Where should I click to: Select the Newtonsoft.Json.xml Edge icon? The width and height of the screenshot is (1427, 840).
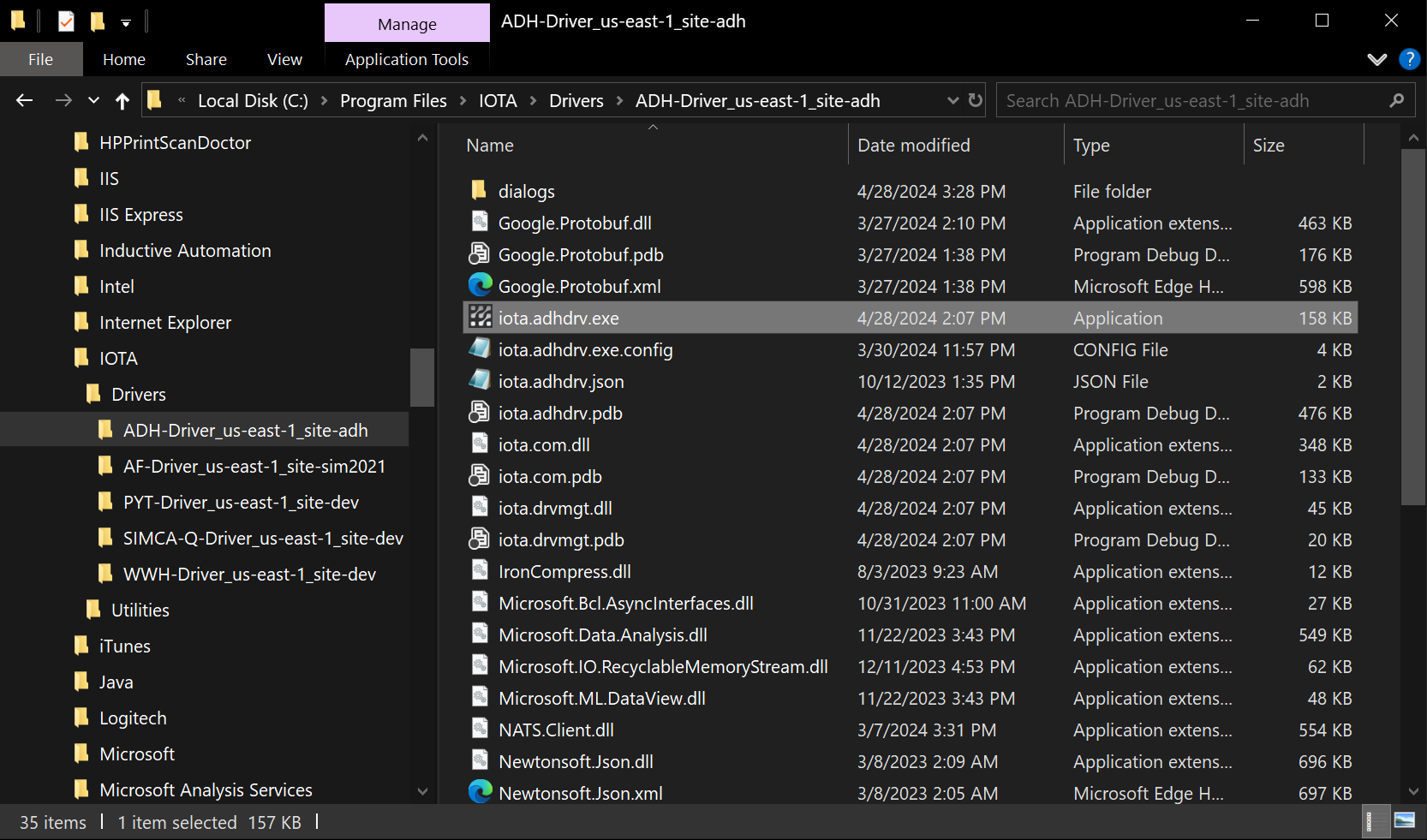pos(481,792)
